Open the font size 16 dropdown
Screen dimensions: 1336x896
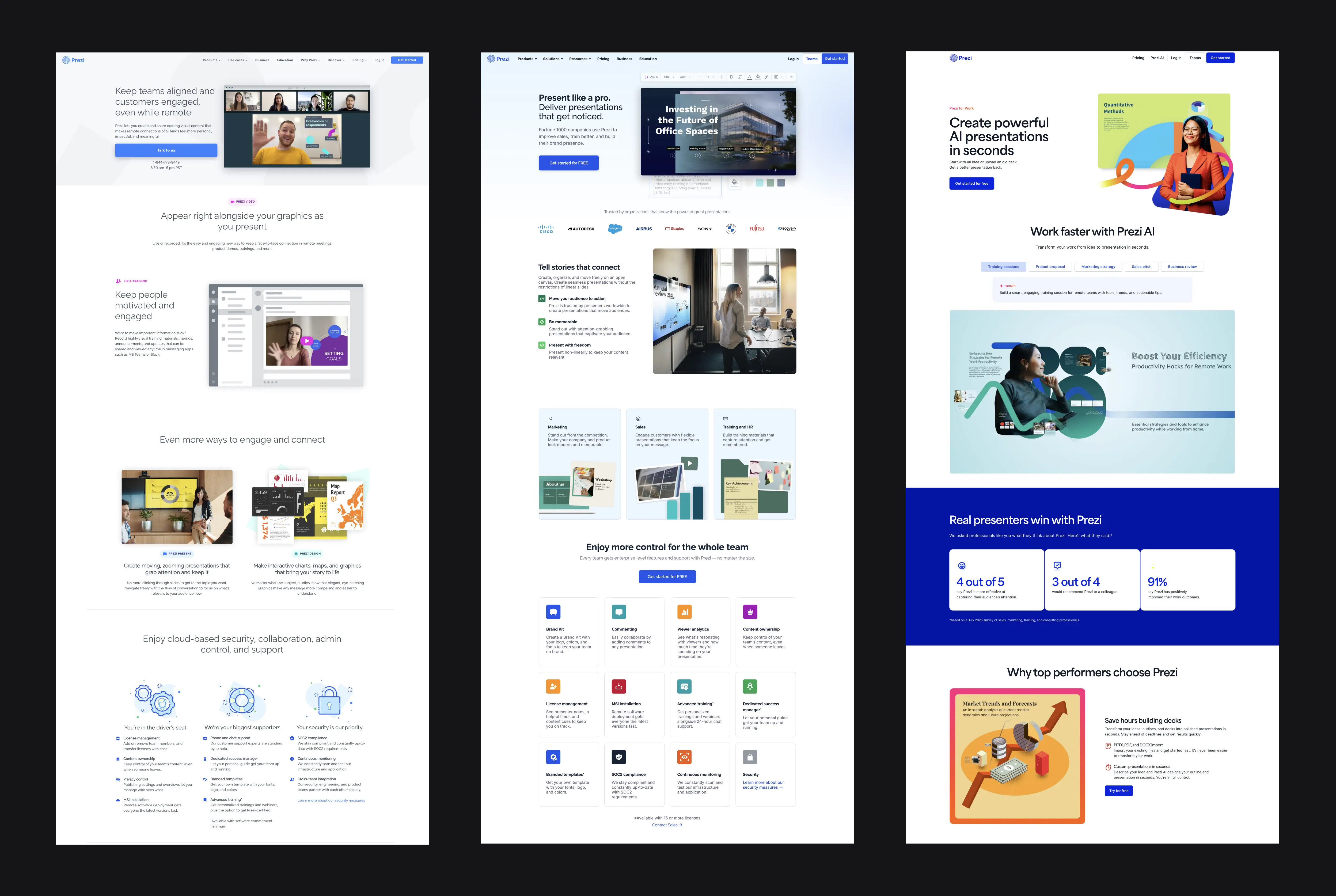(x=710, y=77)
